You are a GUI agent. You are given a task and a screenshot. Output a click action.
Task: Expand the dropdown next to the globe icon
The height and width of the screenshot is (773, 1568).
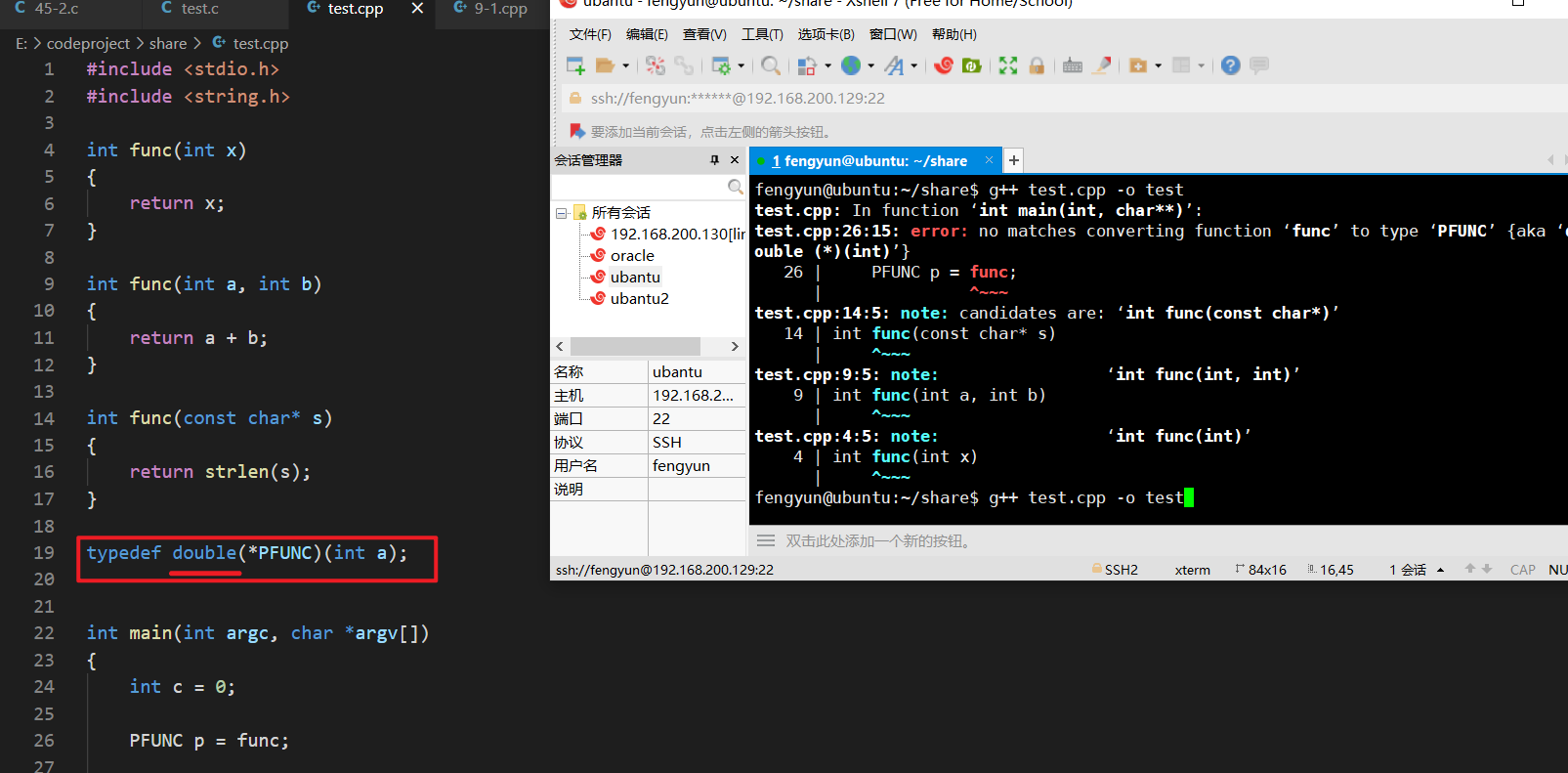pos(870,65)
